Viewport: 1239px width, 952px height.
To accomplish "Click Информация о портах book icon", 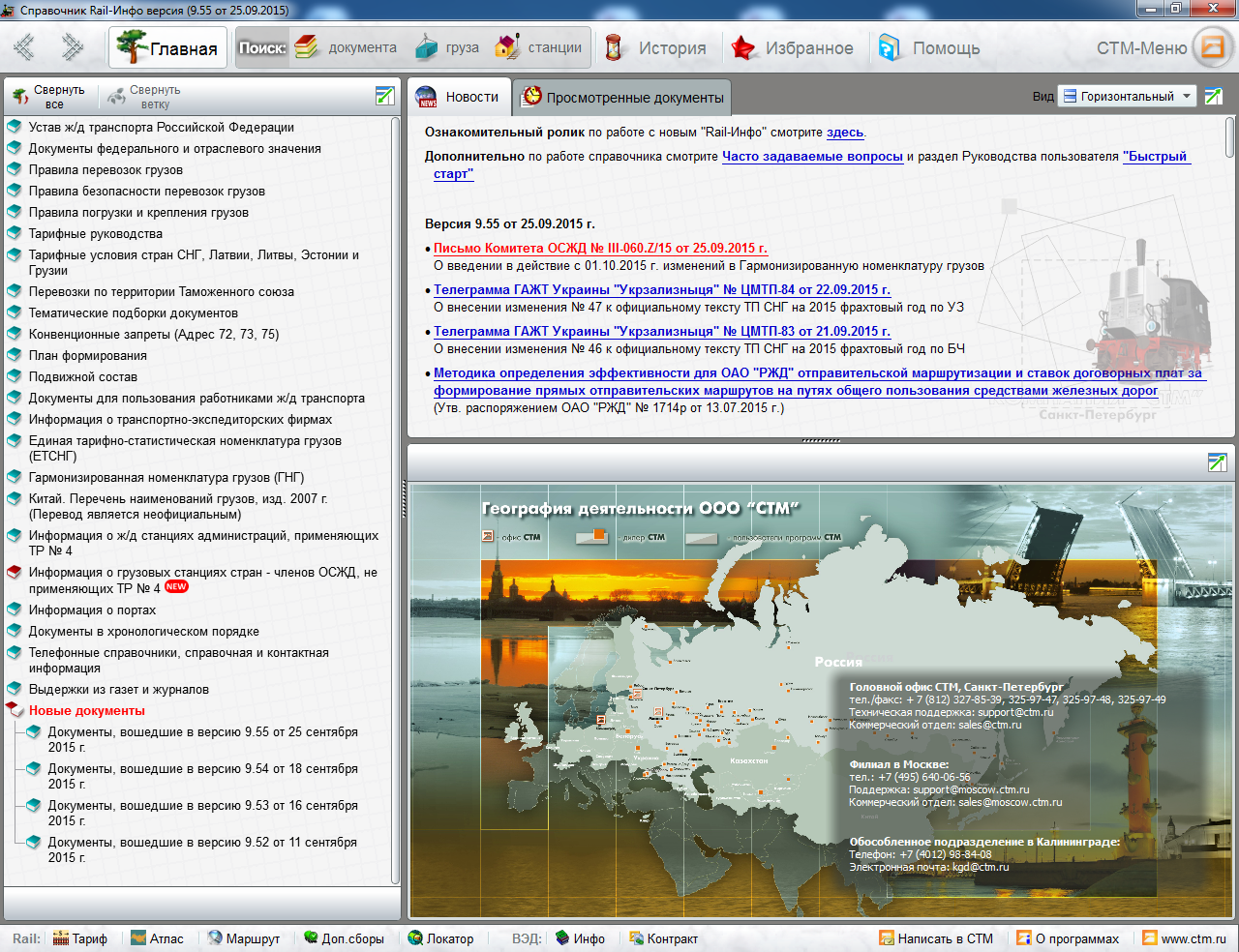I will (x=14, y=610).
